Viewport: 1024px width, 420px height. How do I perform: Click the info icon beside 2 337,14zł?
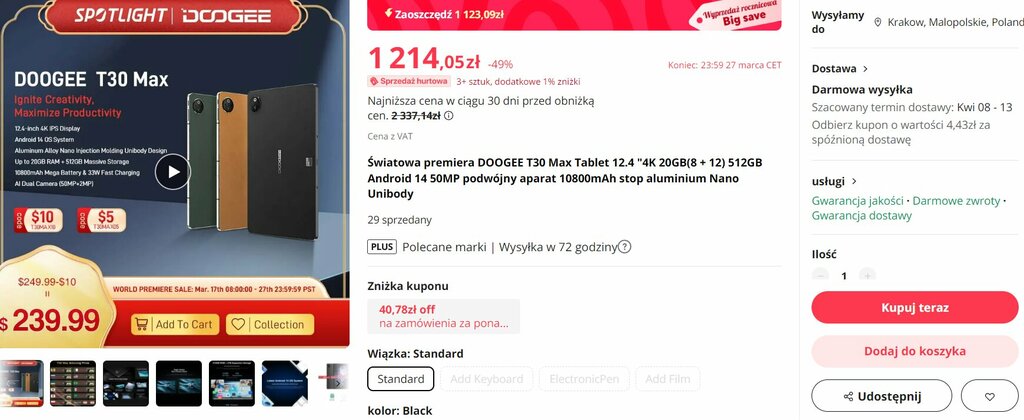[x=449, y=116]
